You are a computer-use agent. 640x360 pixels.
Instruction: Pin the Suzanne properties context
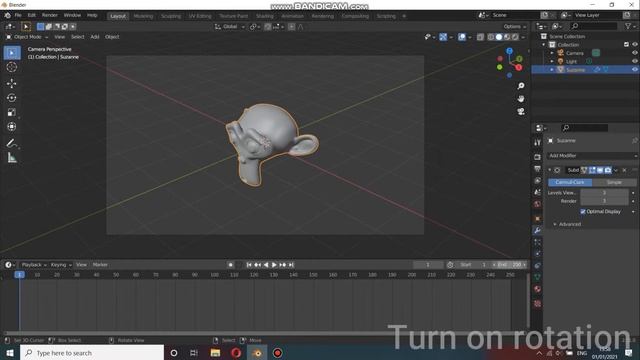point(634,140)
